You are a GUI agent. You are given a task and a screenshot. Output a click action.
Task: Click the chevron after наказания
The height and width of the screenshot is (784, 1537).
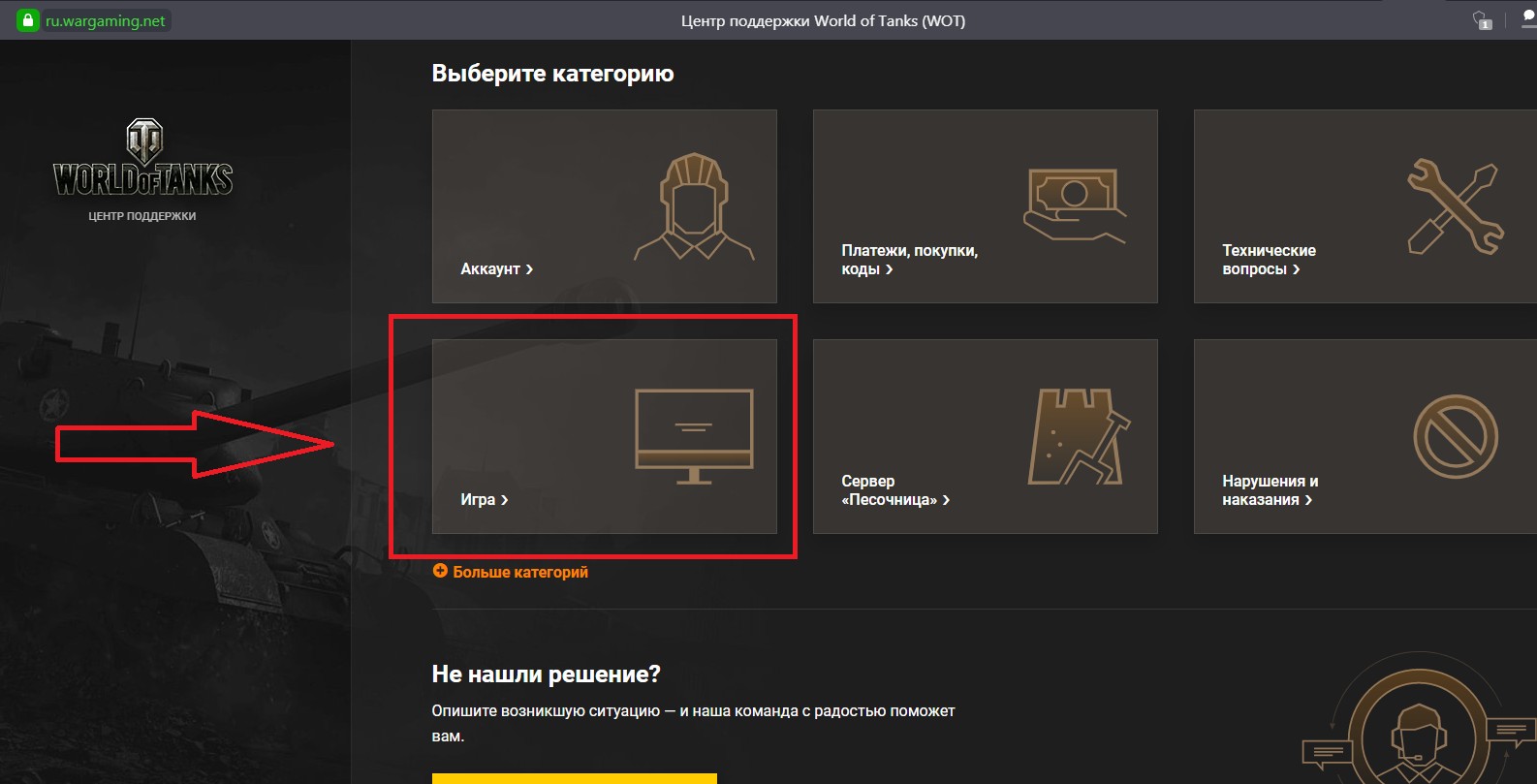[1309, 500]
